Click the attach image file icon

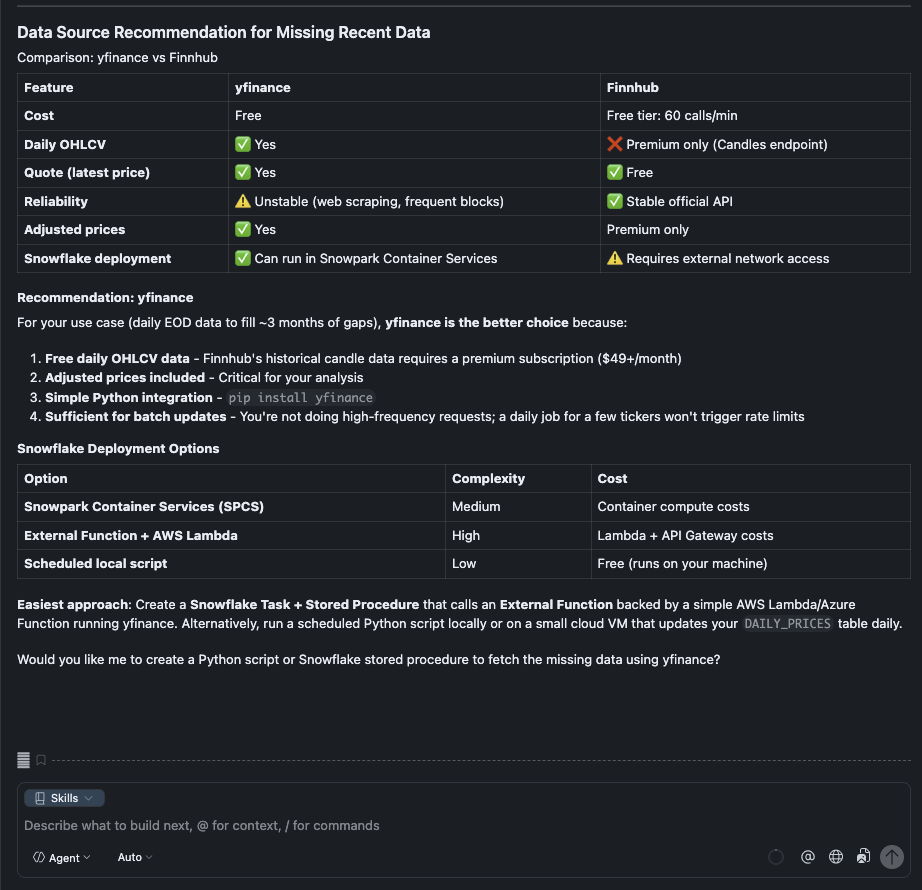coord(863,857)
